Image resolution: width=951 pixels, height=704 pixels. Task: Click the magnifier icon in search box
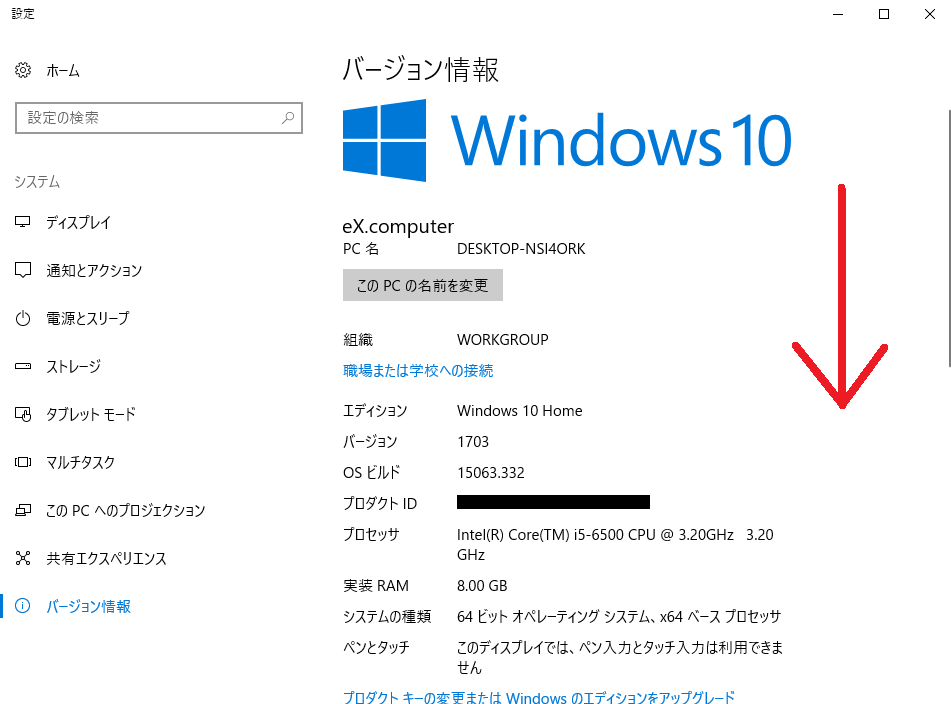coord(288,118)
